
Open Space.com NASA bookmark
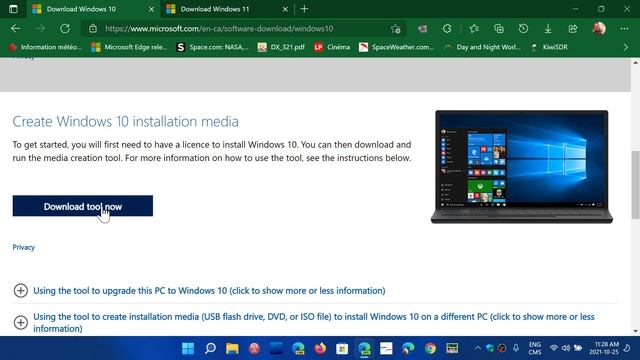[212, 47]
